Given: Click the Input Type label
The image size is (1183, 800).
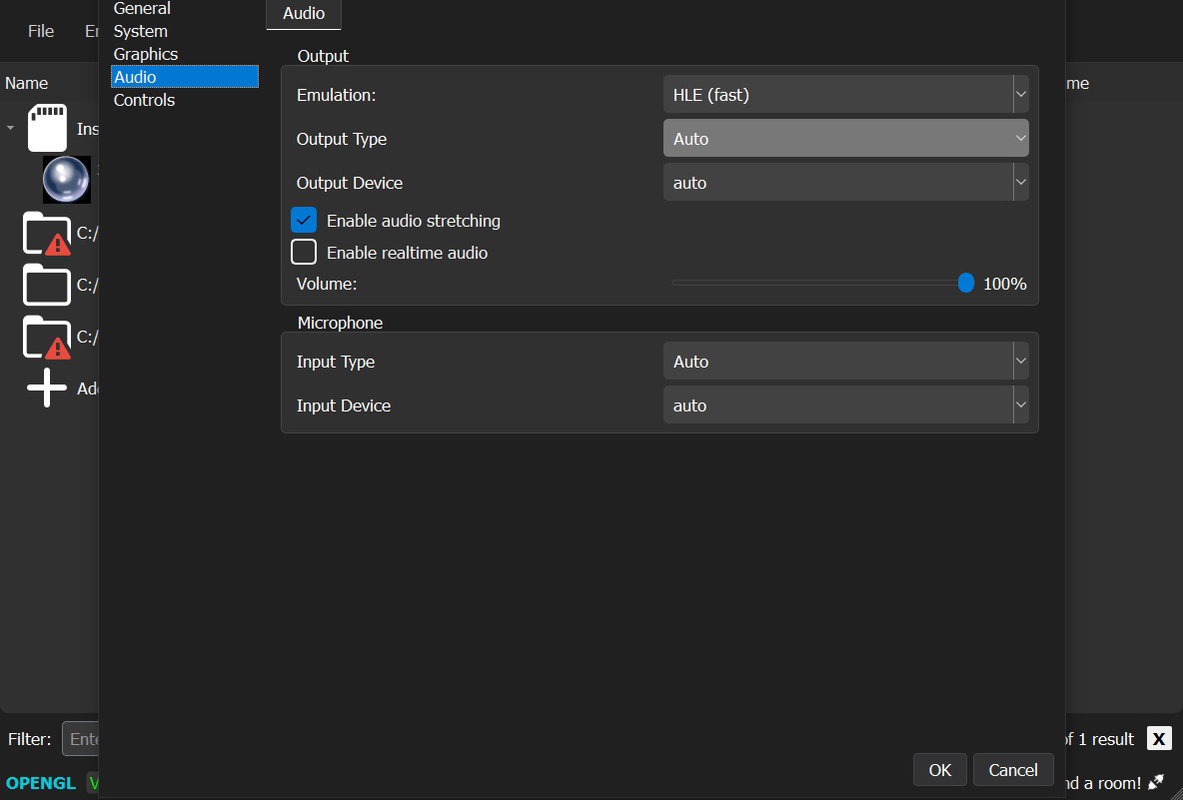Looking at the screenshot, I should 336,362.
